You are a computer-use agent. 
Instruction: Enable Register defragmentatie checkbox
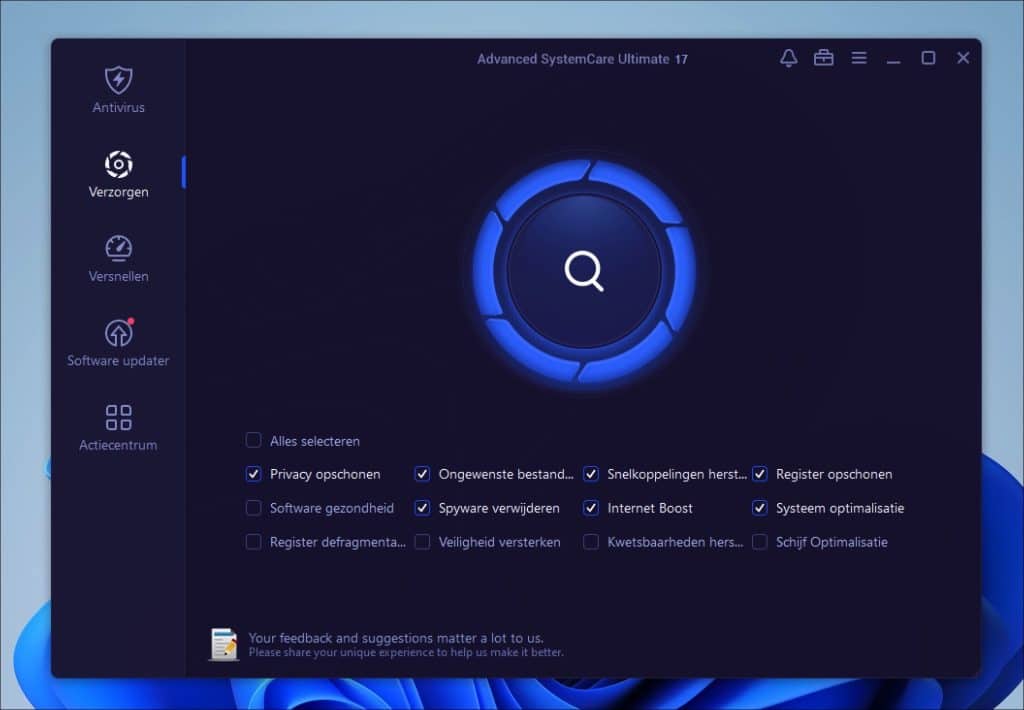point(253,542)
